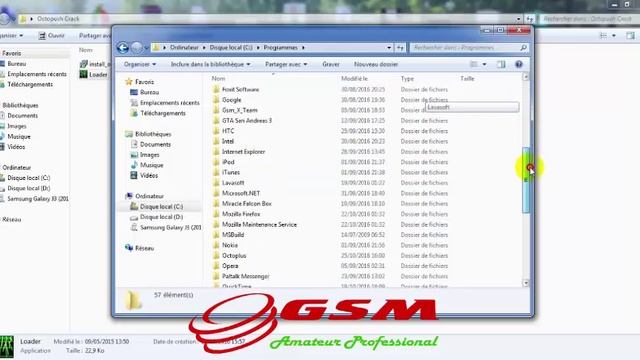Refresh the Programmes folder listing
Viewport: 640px width, 360px height.
(400, 48)
